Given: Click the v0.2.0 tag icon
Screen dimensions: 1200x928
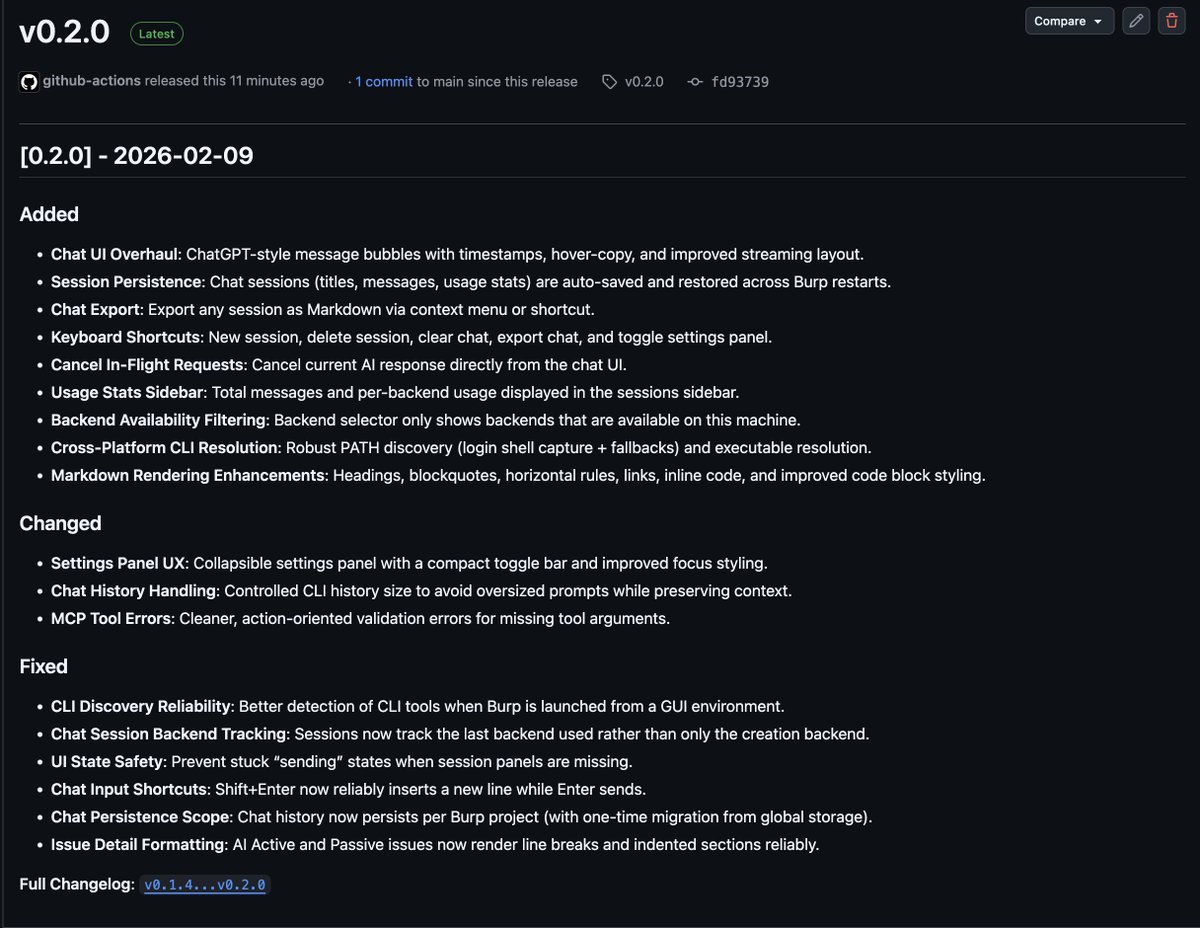Looking at the screenshot, I should tap(609, 82).
